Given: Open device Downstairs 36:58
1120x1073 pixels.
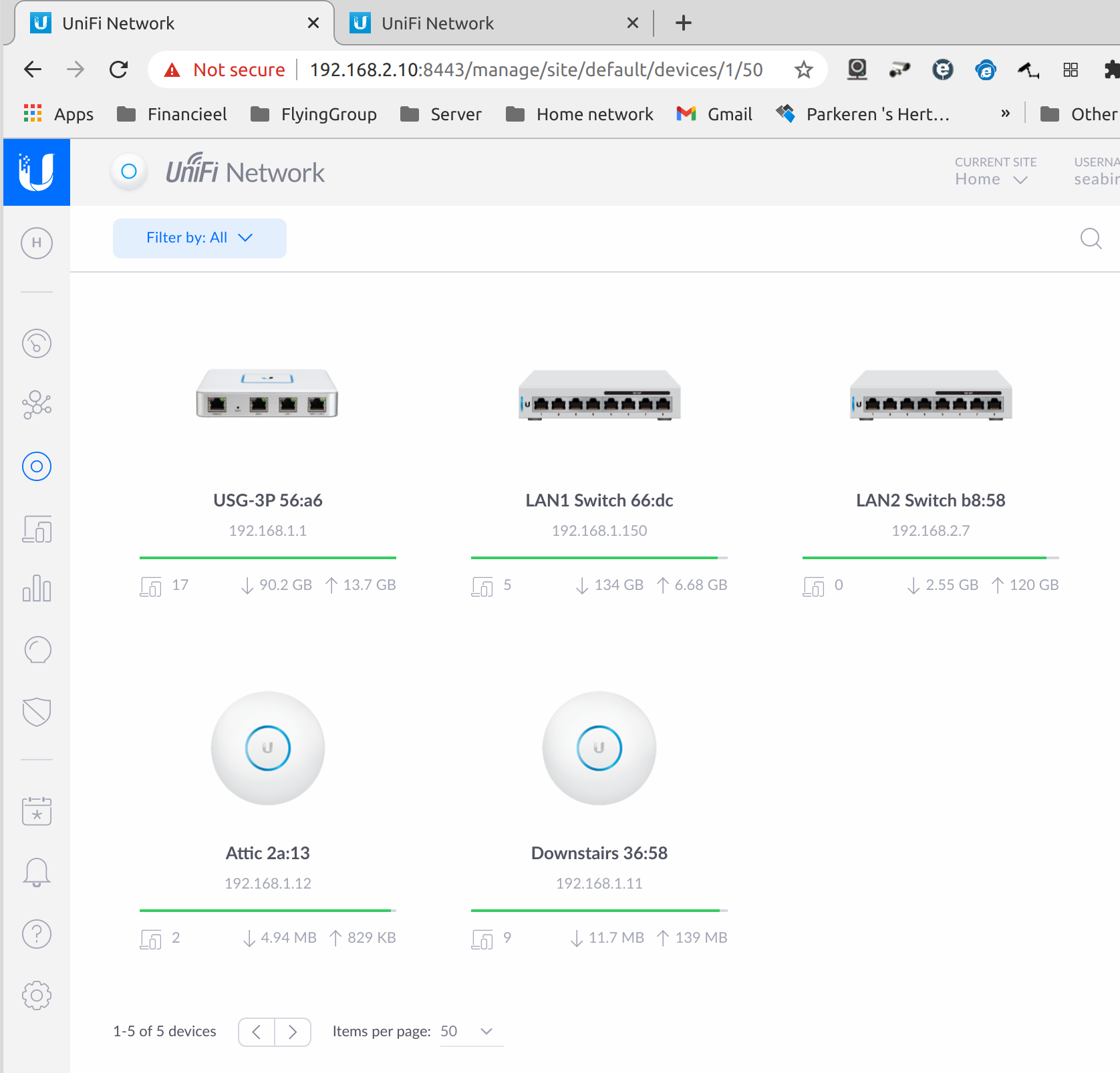Looking at the screenshot, I should click(x=599, y=853).
